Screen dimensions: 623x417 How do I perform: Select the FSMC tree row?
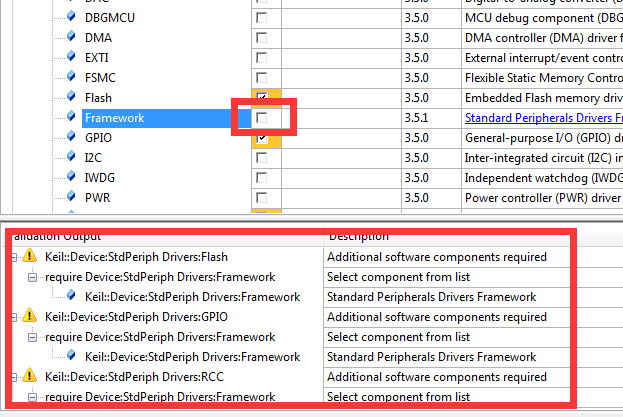click(x=100, y=77)
